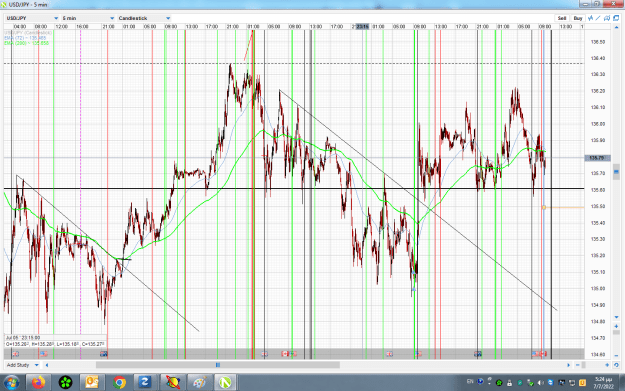Screen dimensions: 625x391
Task: Click the scroll chart right arrow
Action: click(568, 365)
